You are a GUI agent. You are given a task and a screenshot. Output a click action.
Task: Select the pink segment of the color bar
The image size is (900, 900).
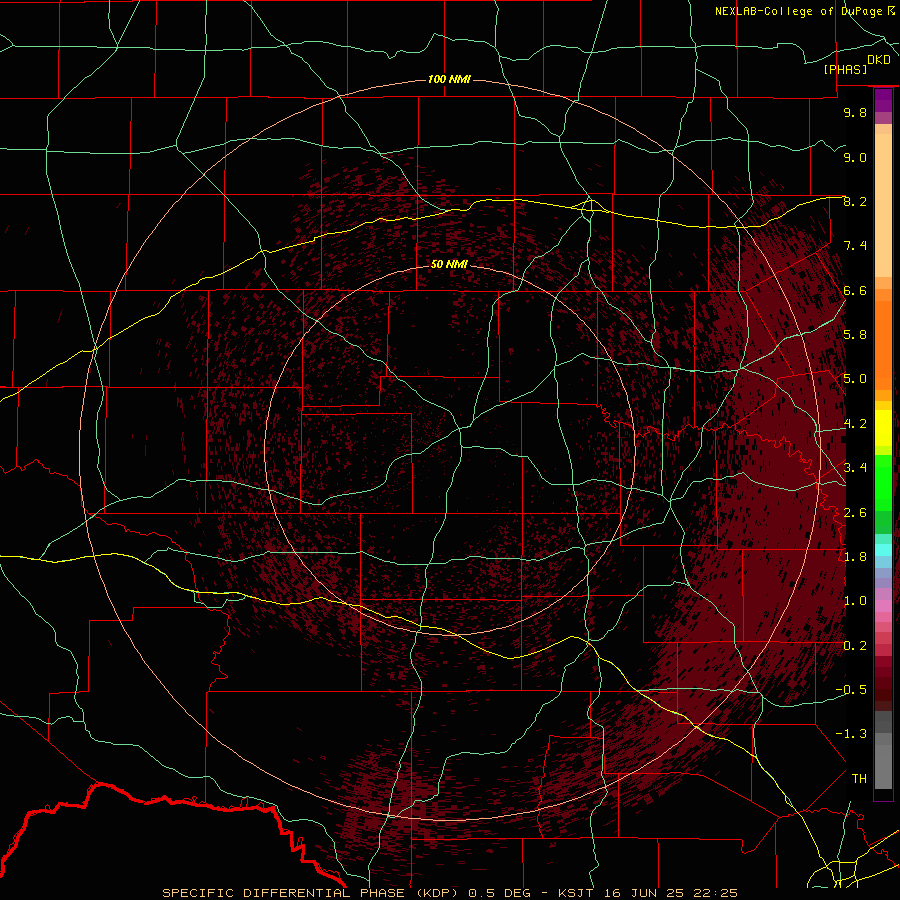883,606
